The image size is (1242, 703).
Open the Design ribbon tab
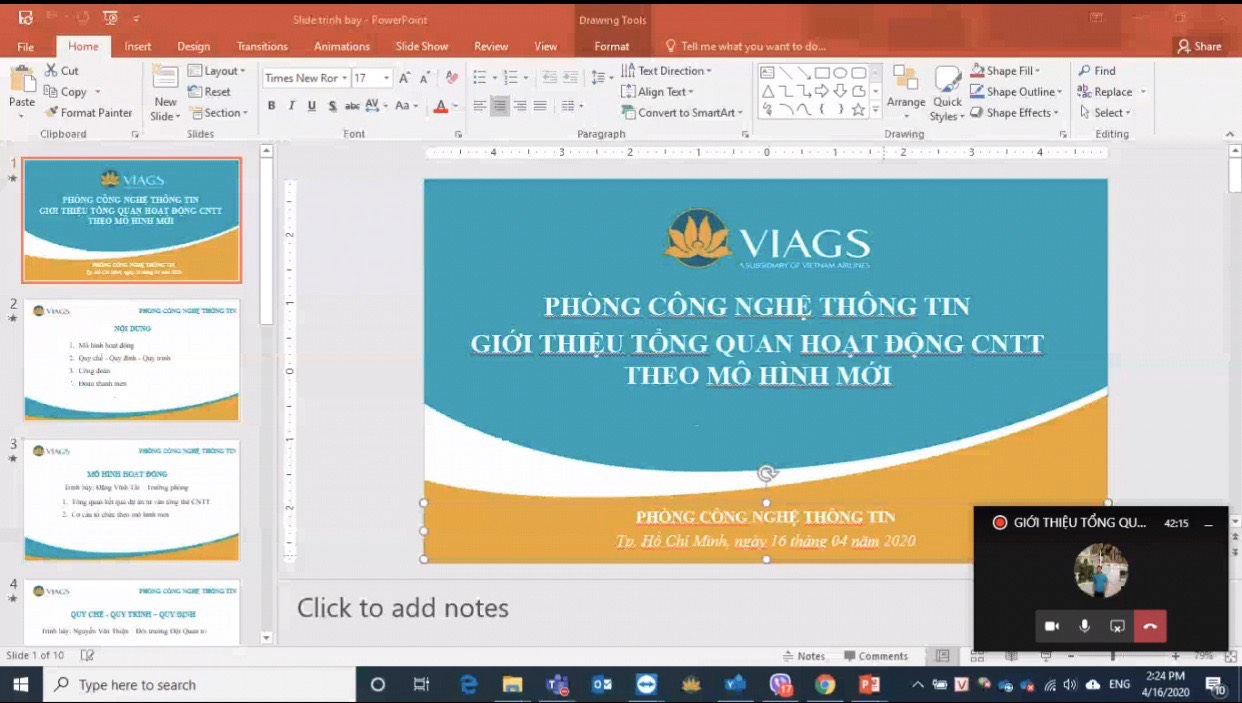click(193, 46)
